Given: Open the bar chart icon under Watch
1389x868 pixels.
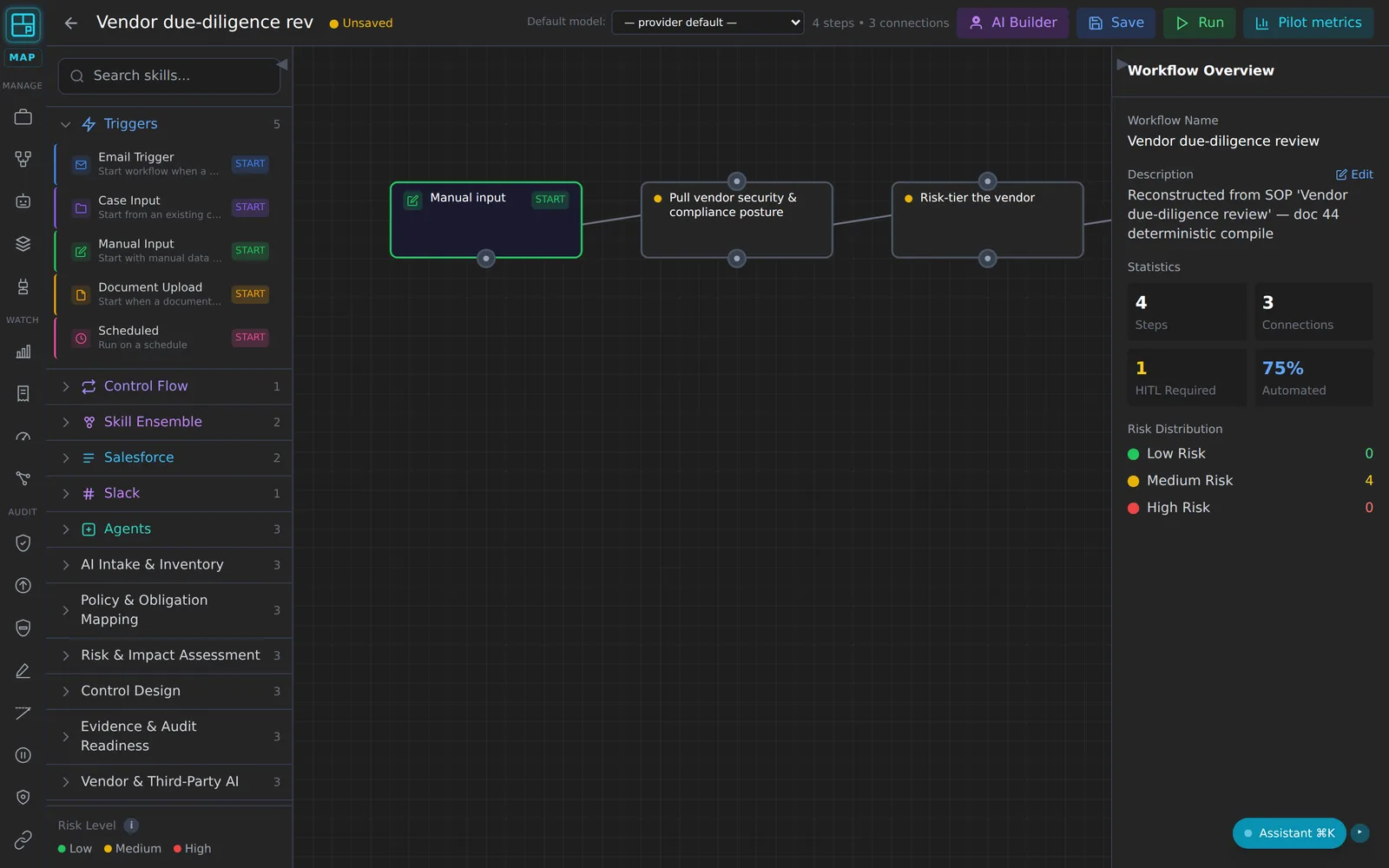Looking at the screenshot, I should (x=23, y=351).
